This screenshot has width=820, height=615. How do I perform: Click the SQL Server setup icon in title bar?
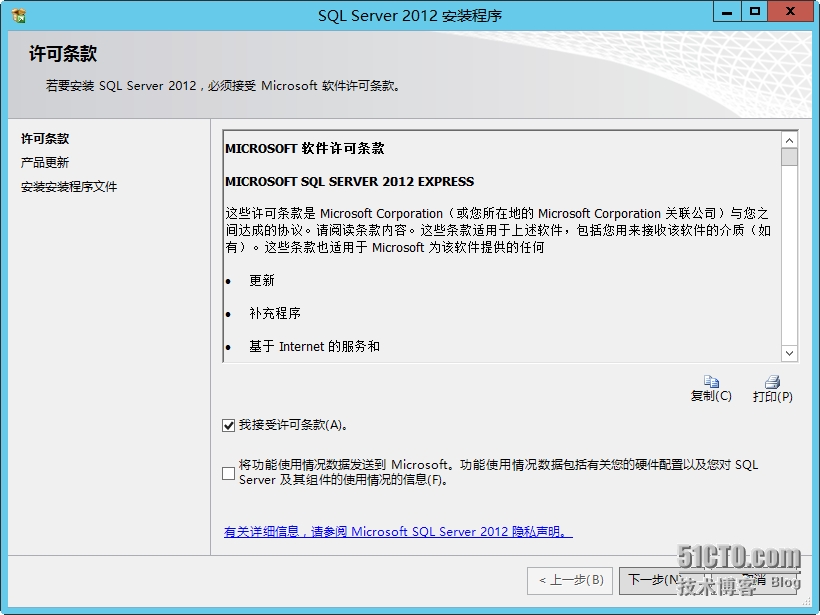19,16
